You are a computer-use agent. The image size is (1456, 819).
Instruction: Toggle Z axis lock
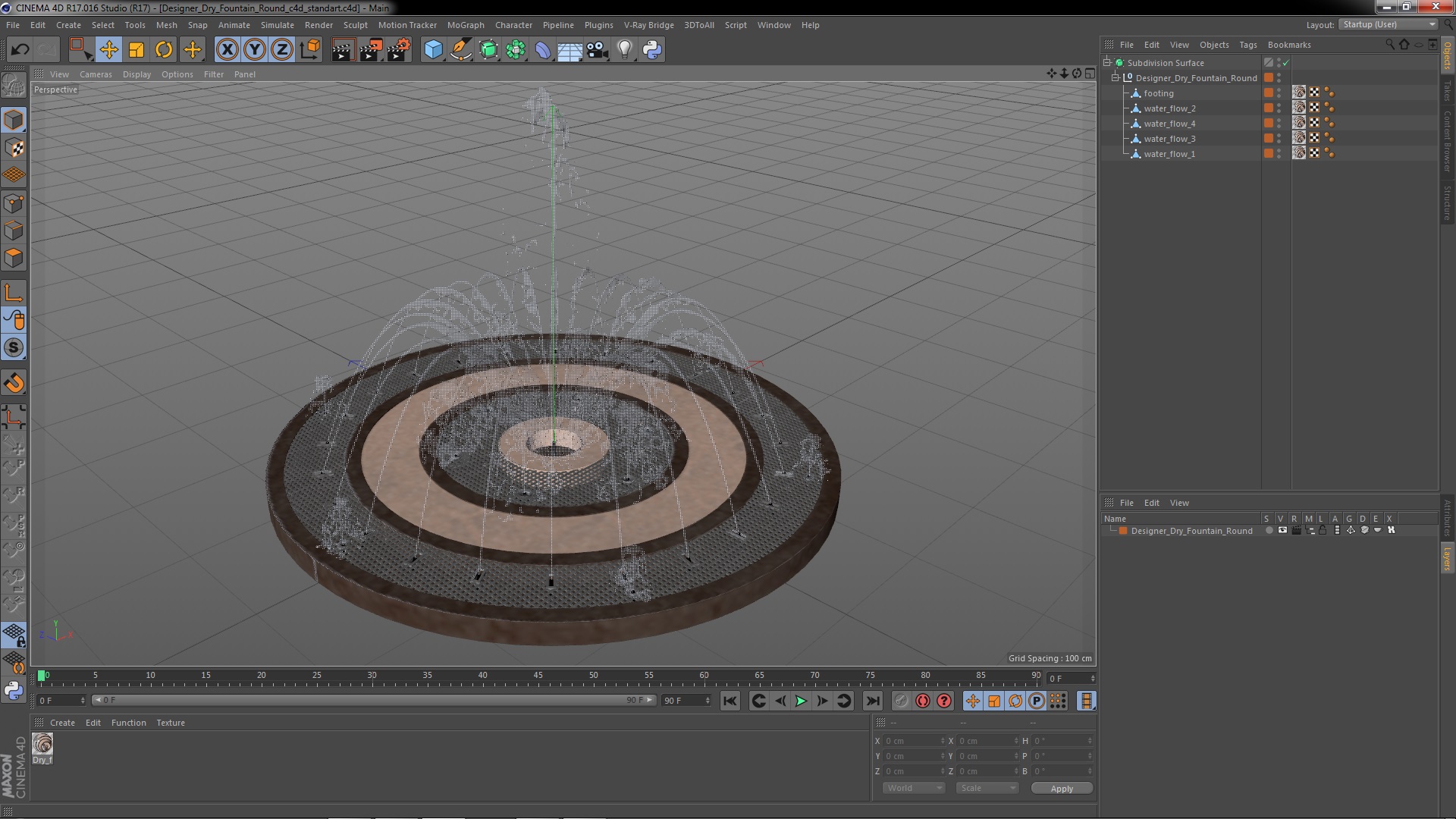tap(282, 50)
